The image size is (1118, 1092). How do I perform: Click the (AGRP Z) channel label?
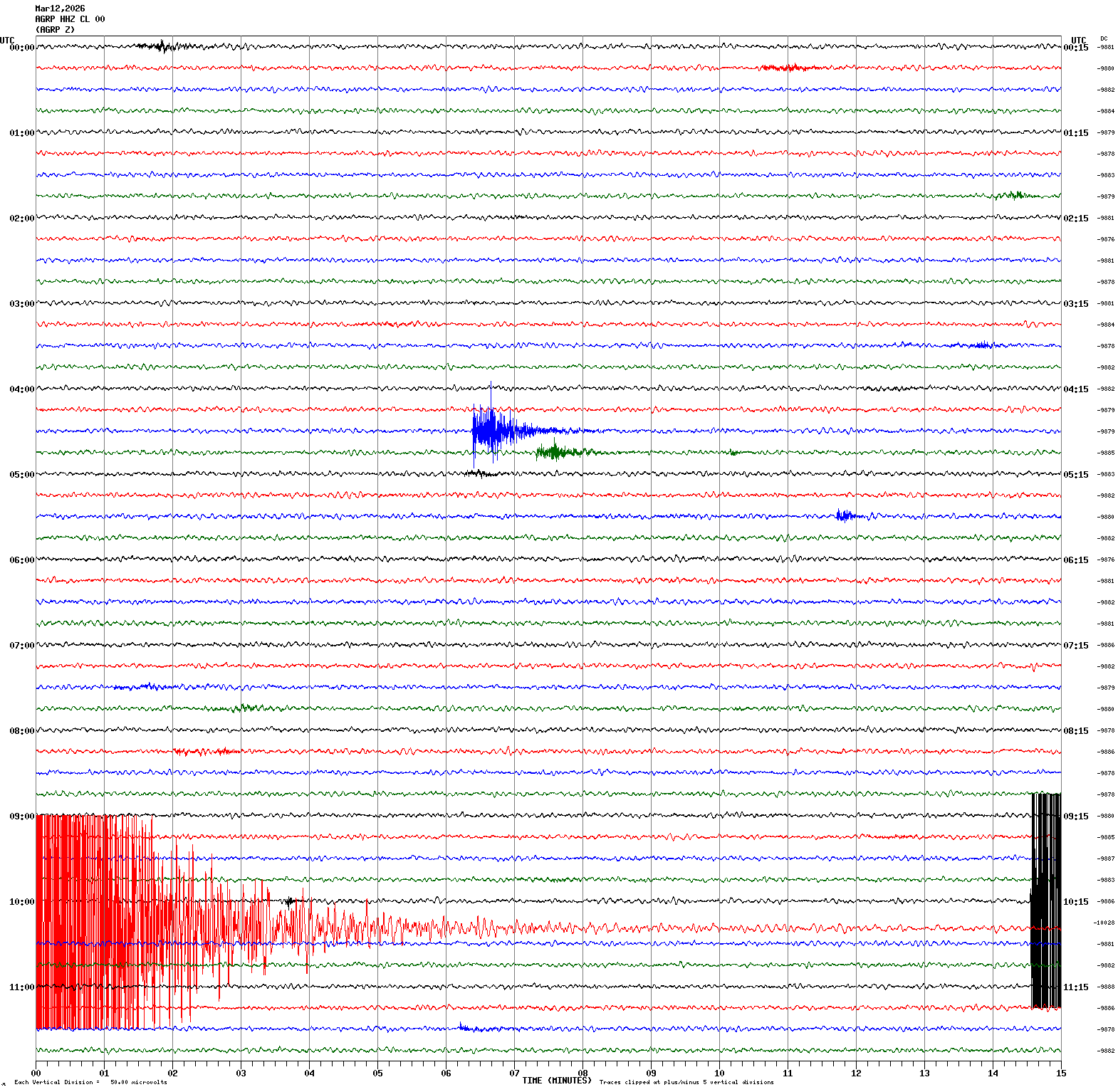[x=55, y=30]
